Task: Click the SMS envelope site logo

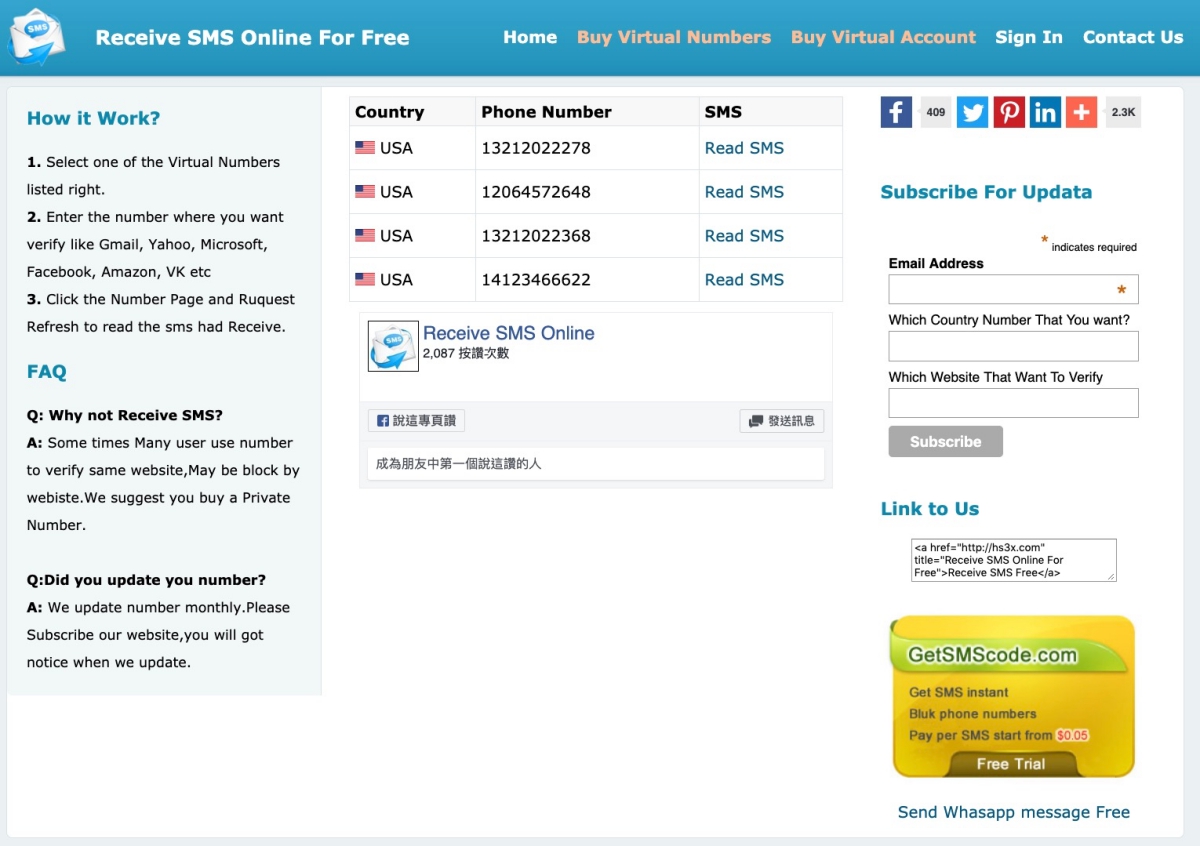Action: pyautogui.click(x=36, y=37)
